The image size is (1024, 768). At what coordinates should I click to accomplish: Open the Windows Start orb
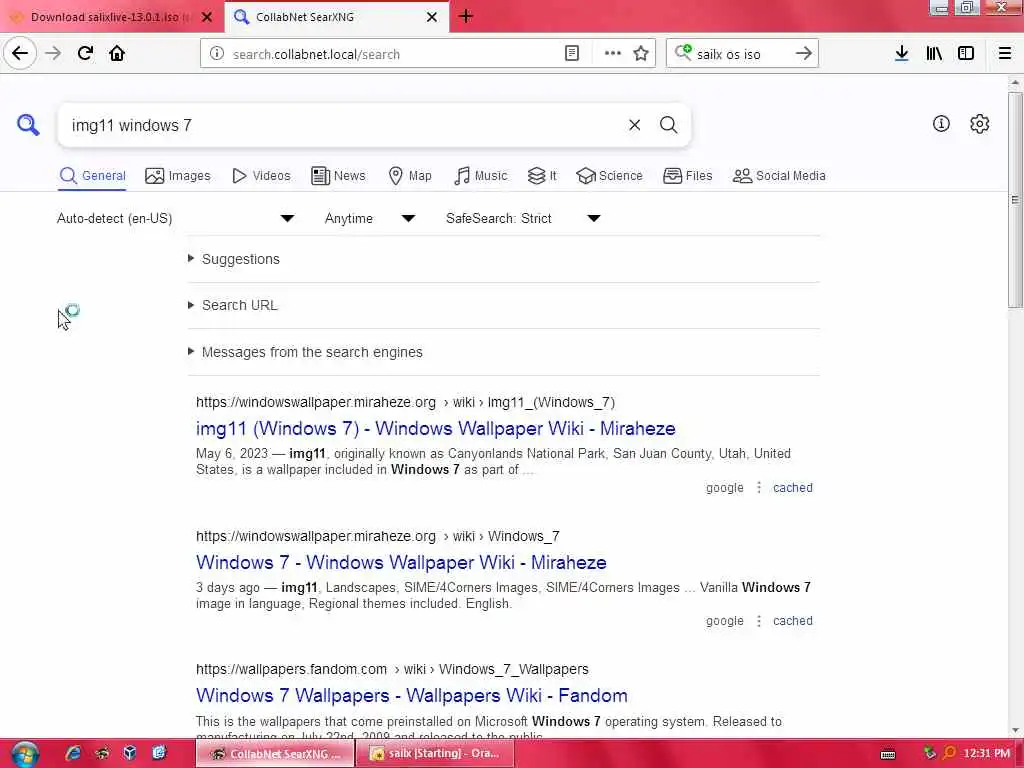click(x=25, y=754)
